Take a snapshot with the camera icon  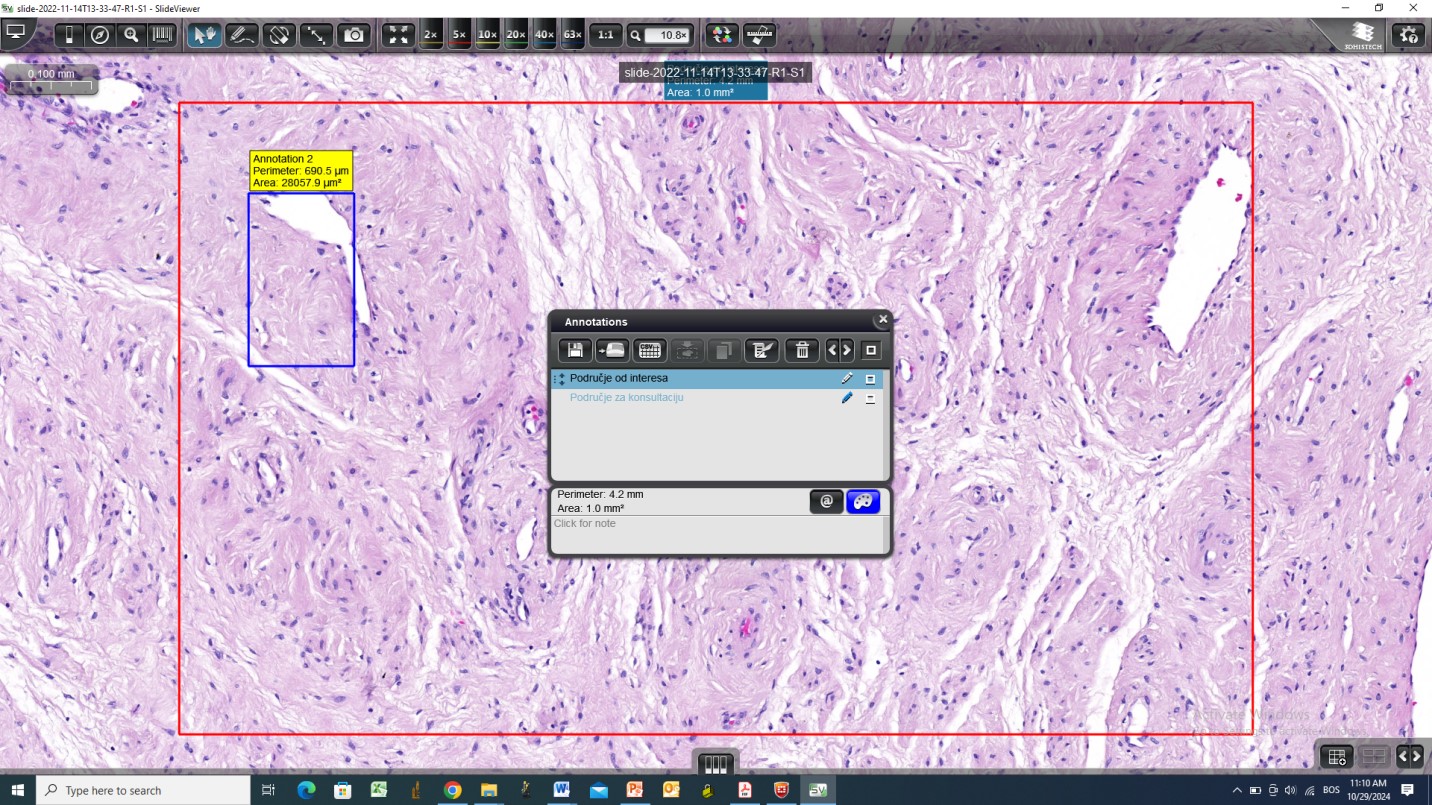354,35
